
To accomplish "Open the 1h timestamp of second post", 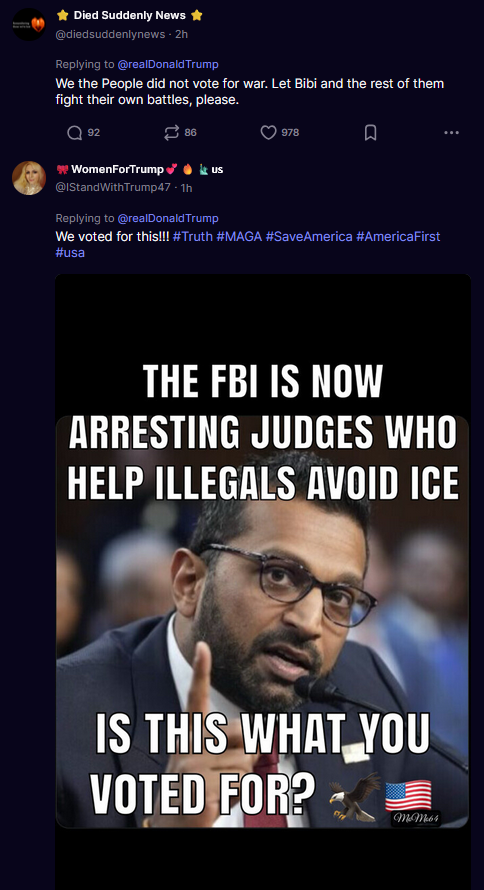I will click(x=186, y=188).
